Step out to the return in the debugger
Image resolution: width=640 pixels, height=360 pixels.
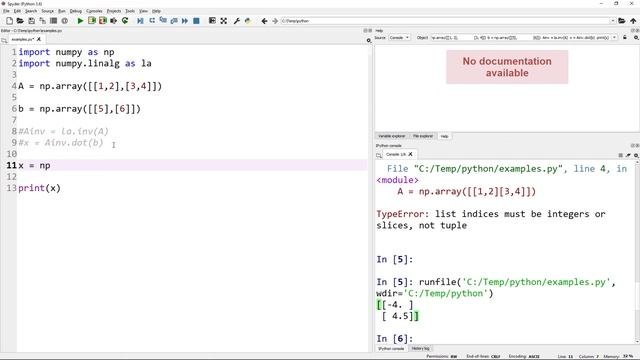(x=174, y=20)
